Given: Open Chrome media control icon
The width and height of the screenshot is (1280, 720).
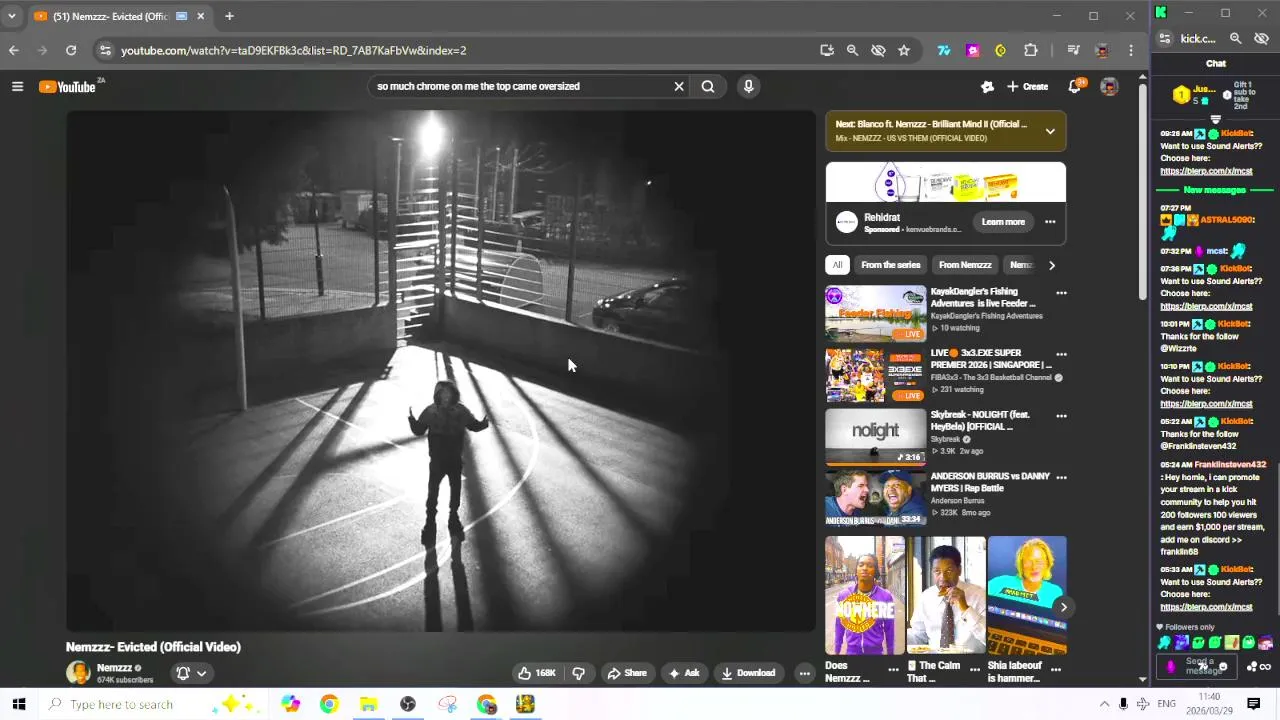Looking at the screenshot, I should pyautogui.click(x=1073, y=50).
